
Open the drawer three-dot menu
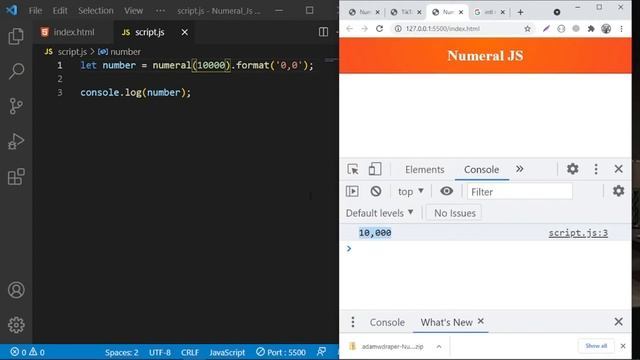pos(353,322)
